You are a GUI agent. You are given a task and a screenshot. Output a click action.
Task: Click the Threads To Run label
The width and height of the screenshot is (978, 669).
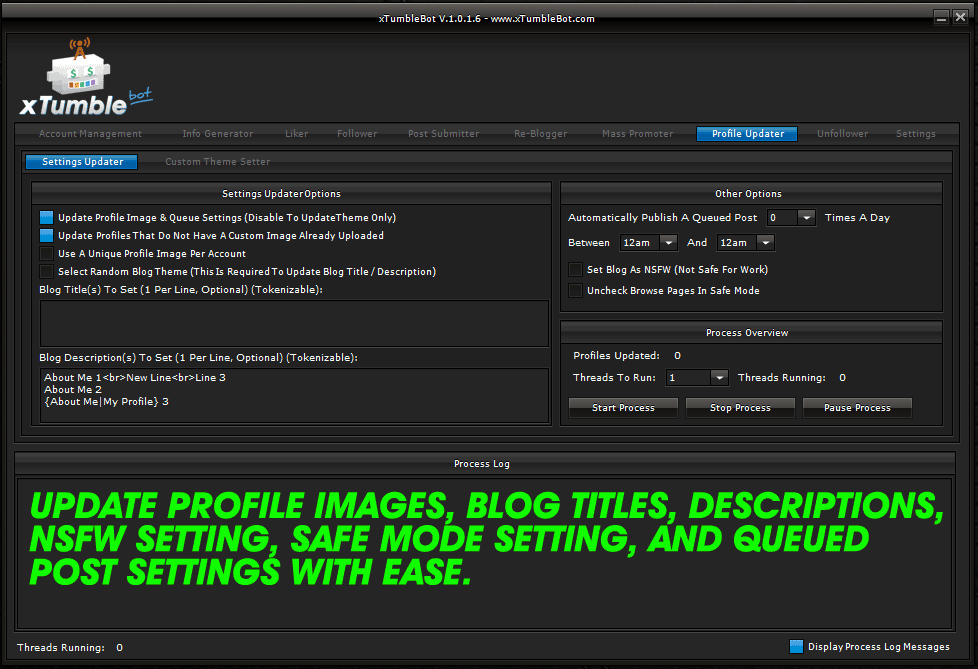[x=614, y=377]
